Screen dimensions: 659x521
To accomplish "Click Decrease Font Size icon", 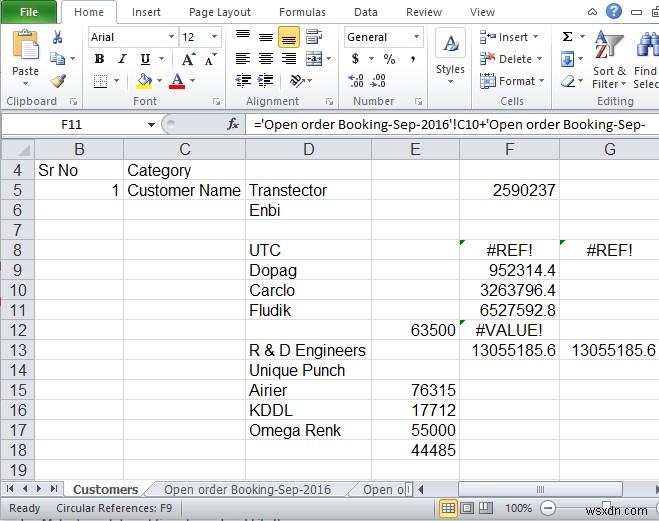I will (211, 59).
